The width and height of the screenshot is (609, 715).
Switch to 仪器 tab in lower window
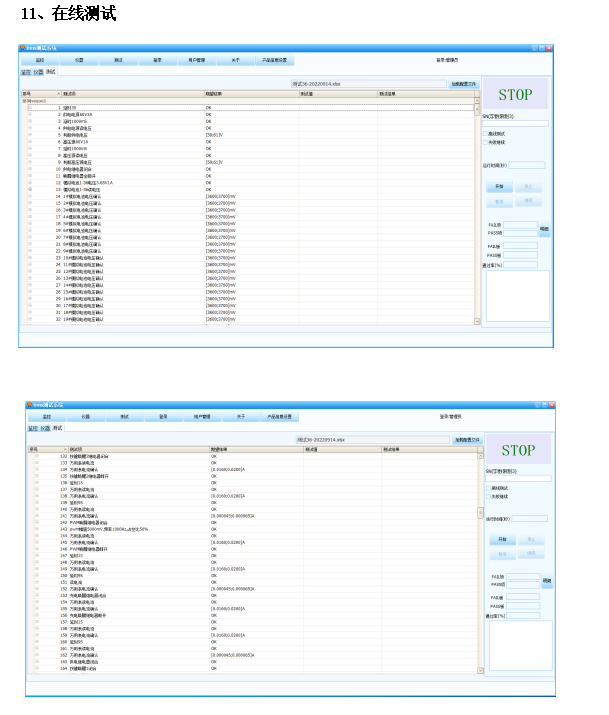point(45,428)
